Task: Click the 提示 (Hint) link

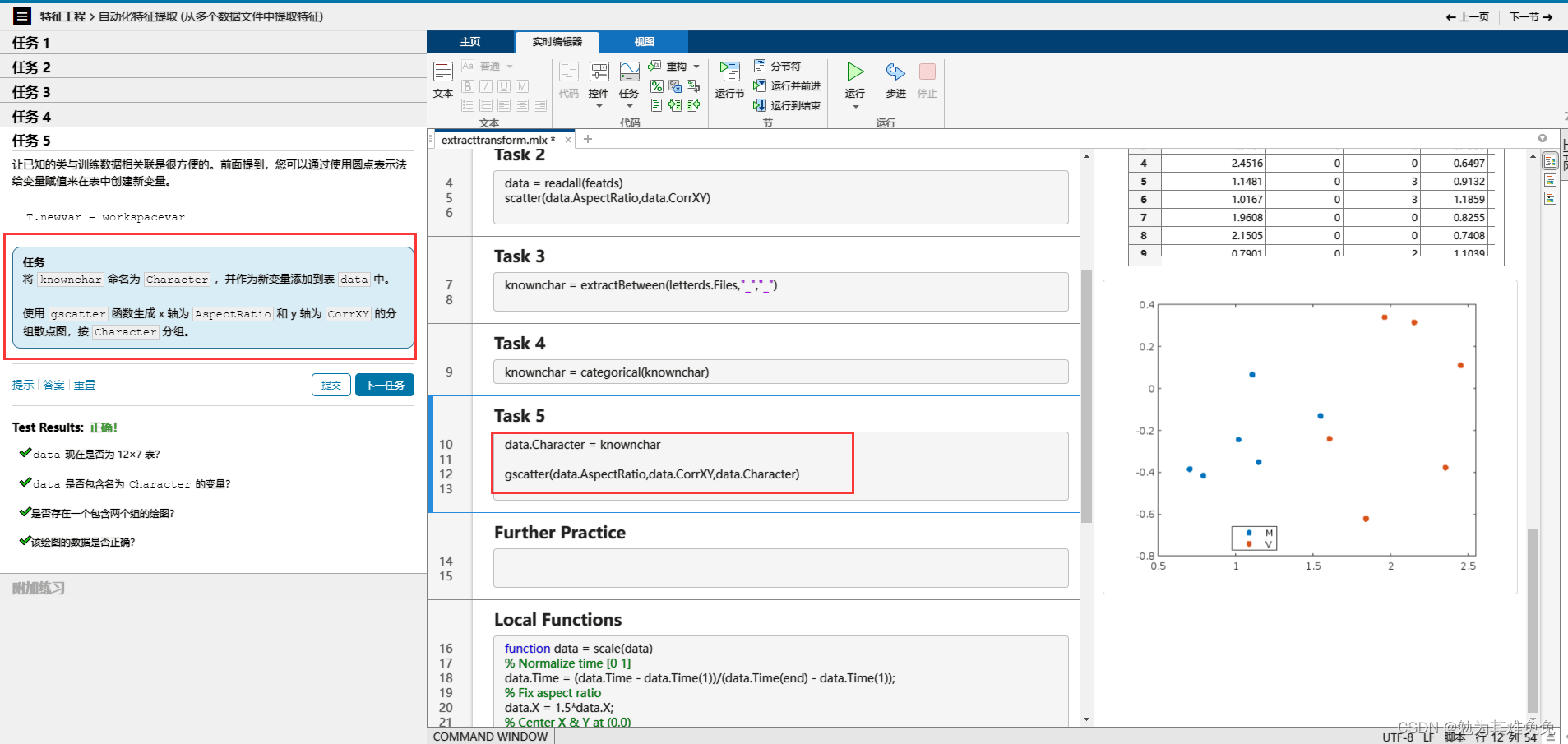Action: [23, 385]
